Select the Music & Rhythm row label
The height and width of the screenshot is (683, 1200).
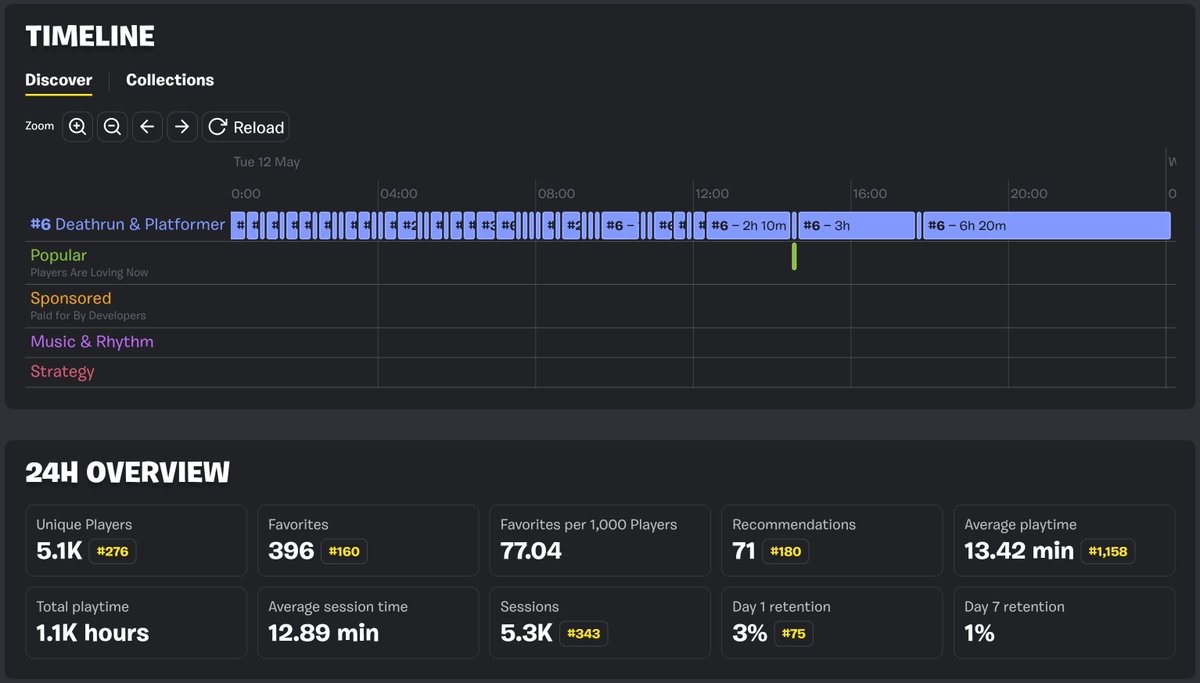(92, 341)
